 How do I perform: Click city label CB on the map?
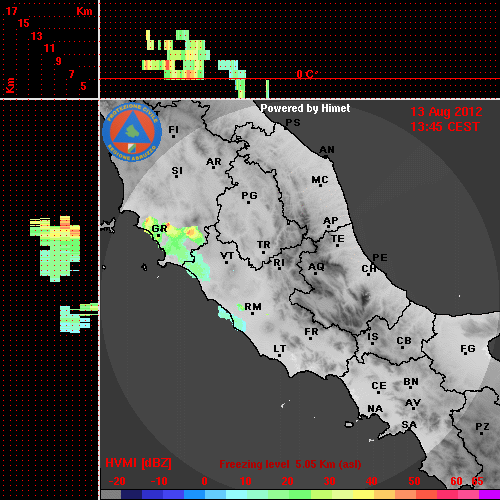pos(404,341)
